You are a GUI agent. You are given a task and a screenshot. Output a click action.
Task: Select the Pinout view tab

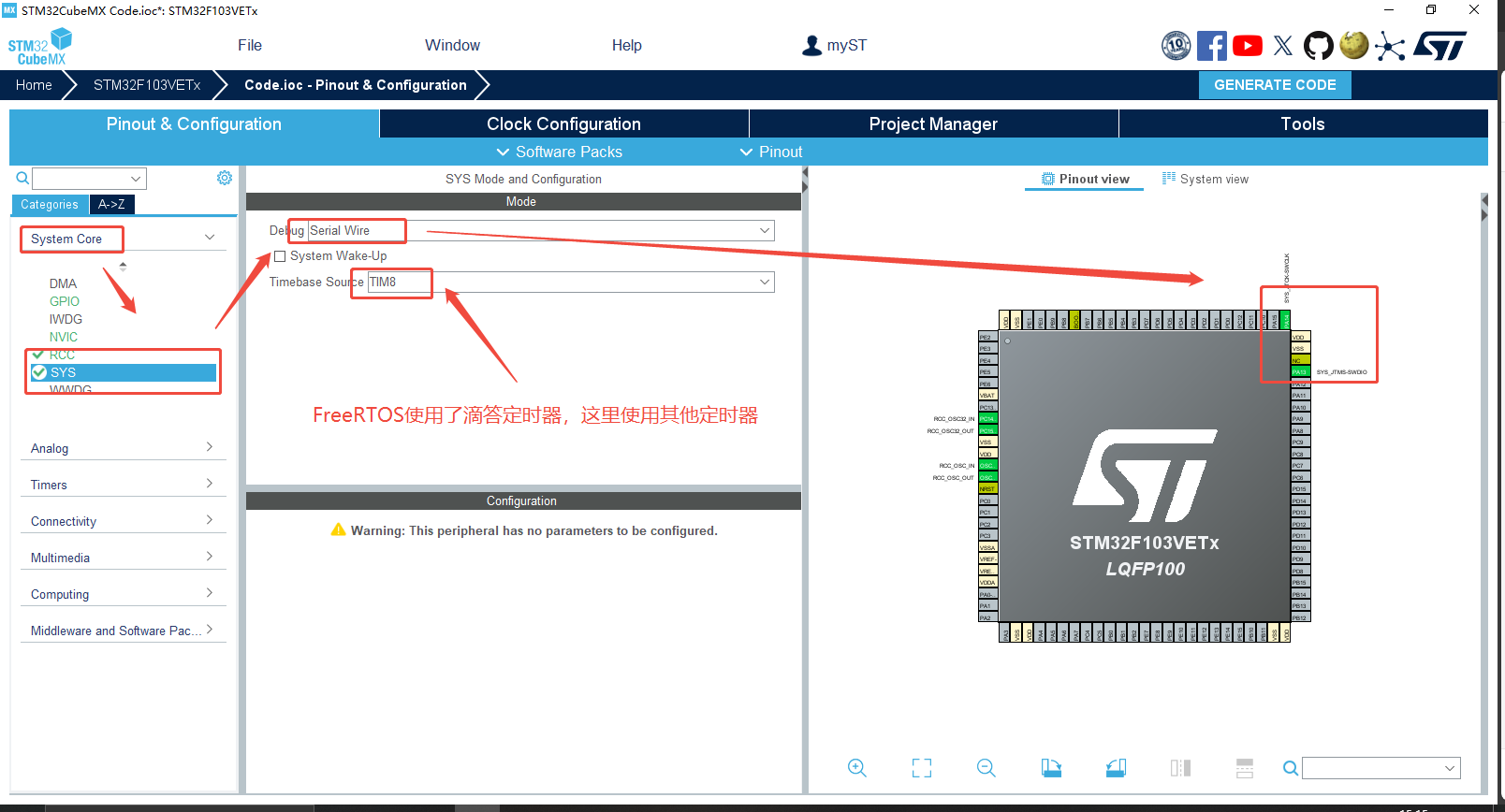pos(1086,179)
